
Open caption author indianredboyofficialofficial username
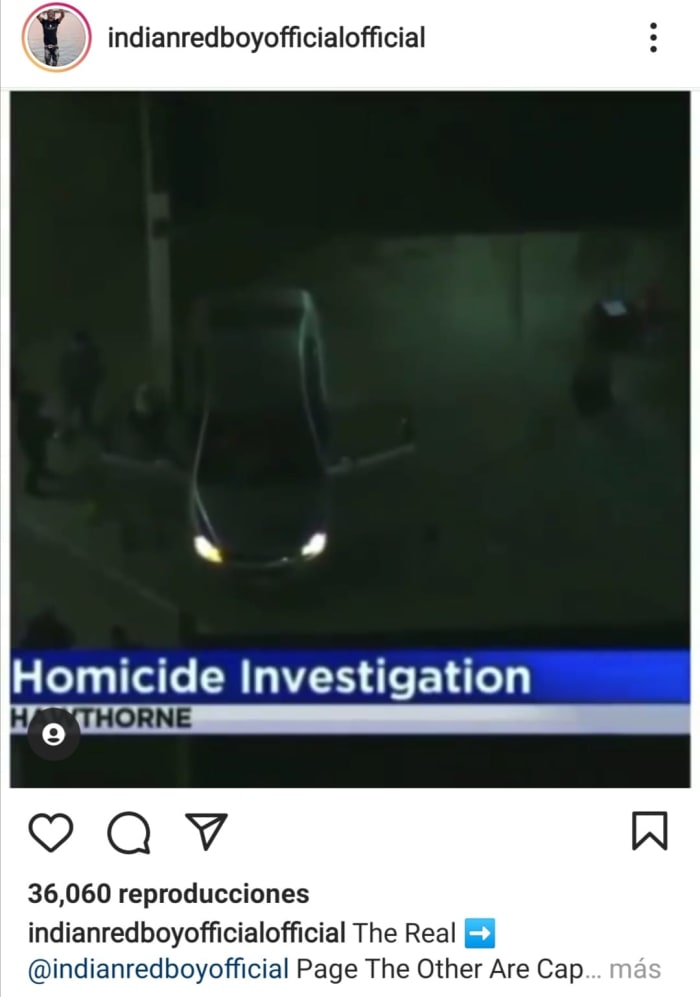pyautogui.click(x=186, y=933)
